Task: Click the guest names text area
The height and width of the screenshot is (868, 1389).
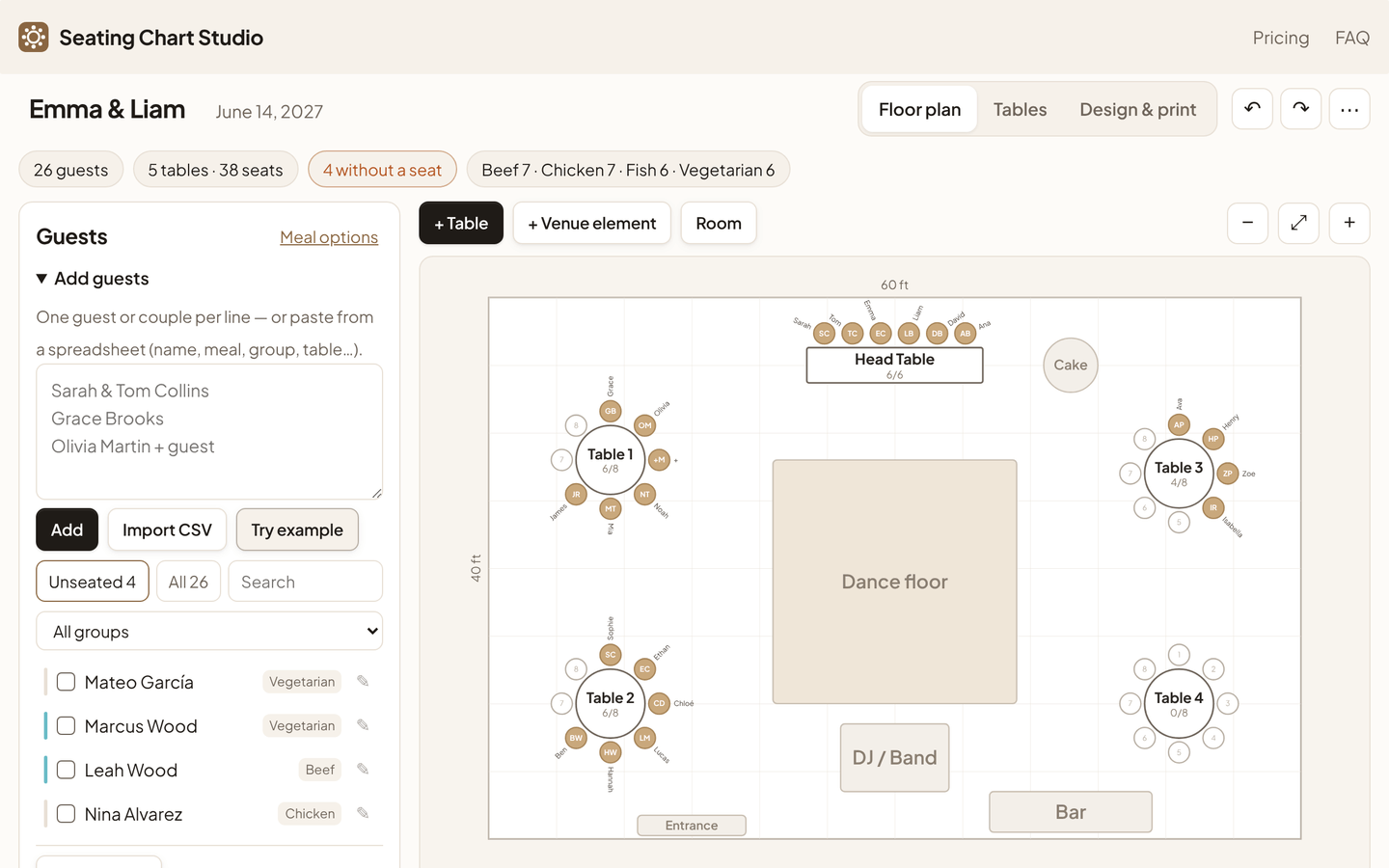Action: point(209,431)
